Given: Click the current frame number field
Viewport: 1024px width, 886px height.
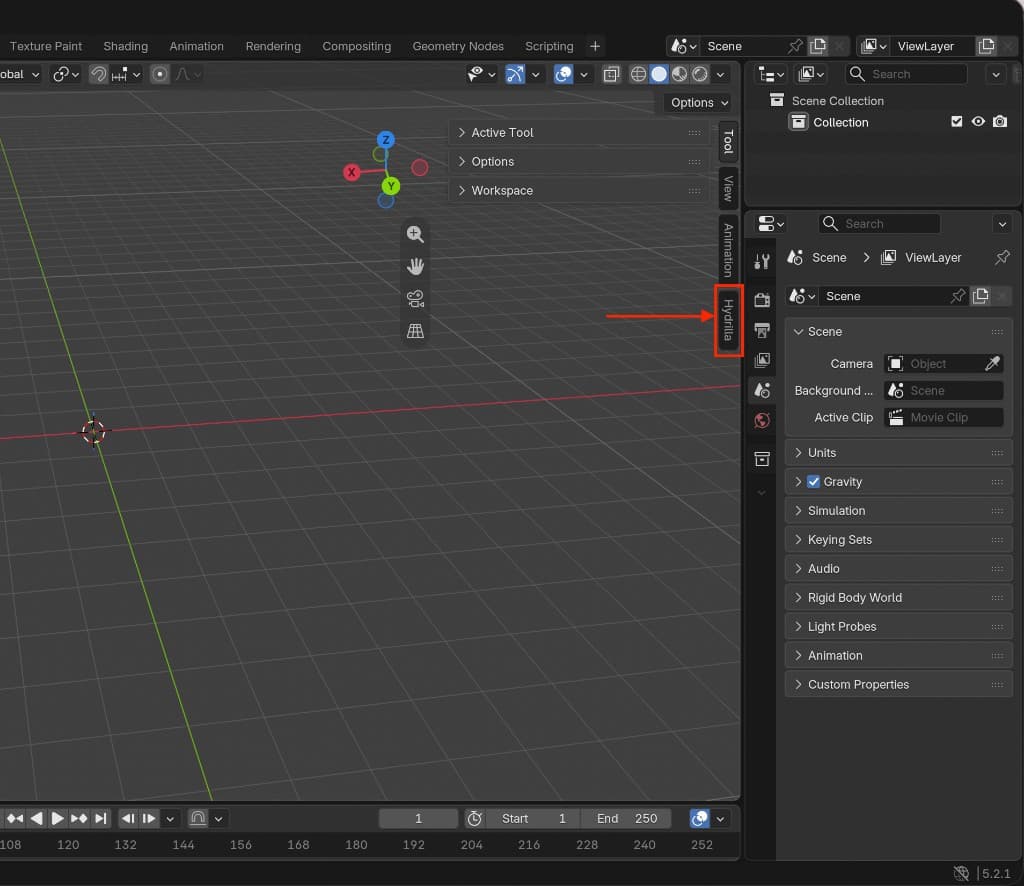Looking at the screenshot, I should click(x=419, y=819).
